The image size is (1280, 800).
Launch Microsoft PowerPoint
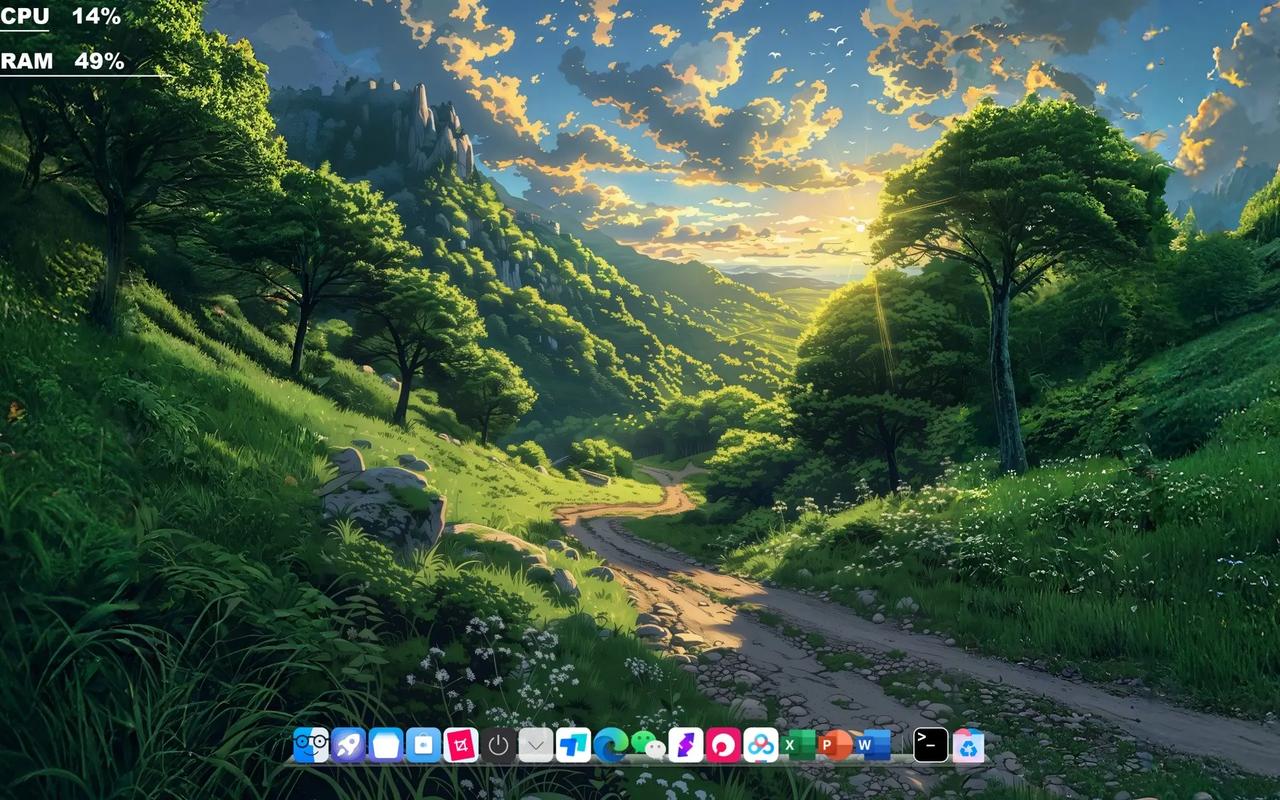click(835, 745)
